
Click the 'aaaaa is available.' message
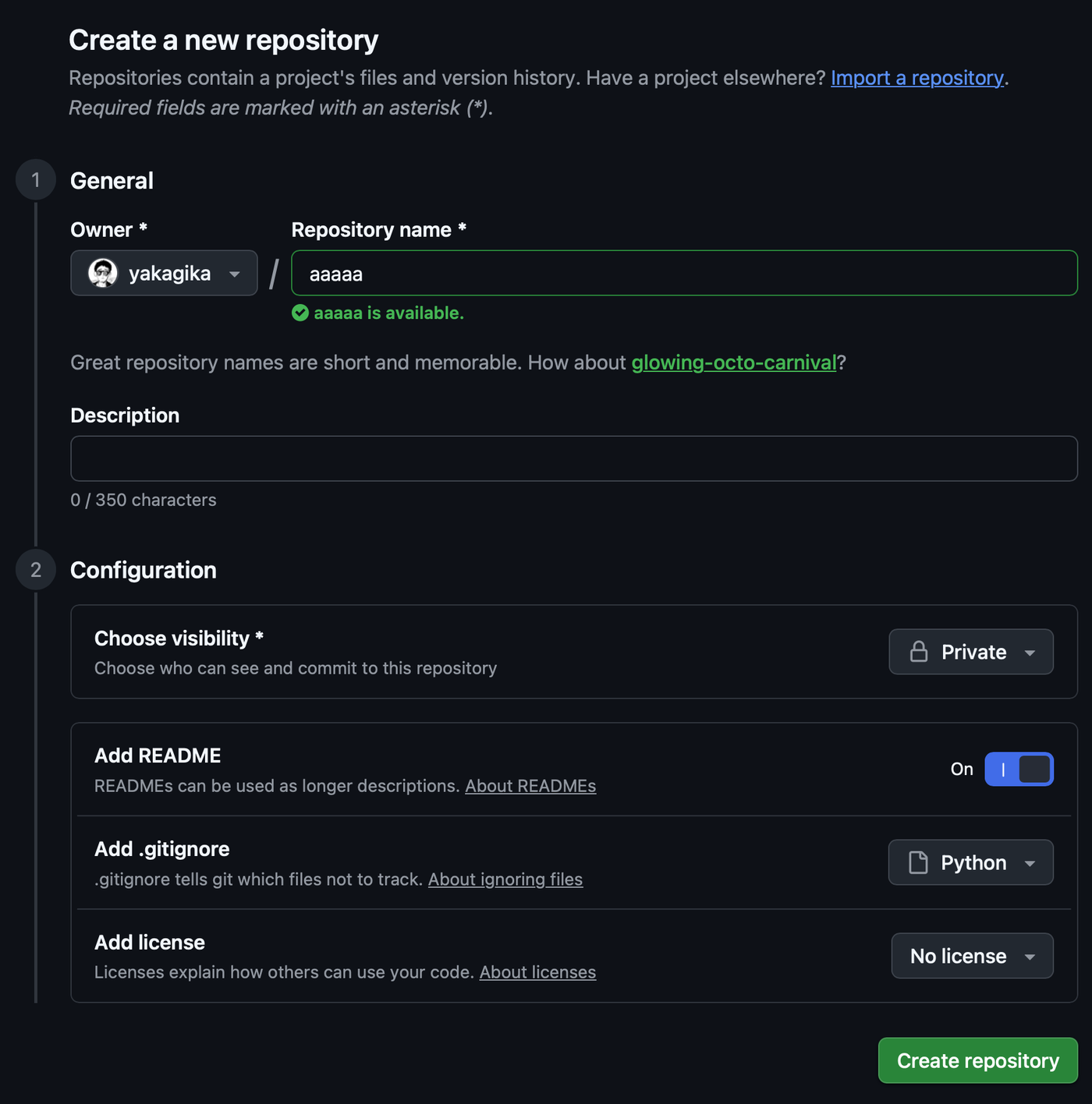coord(388,313)
